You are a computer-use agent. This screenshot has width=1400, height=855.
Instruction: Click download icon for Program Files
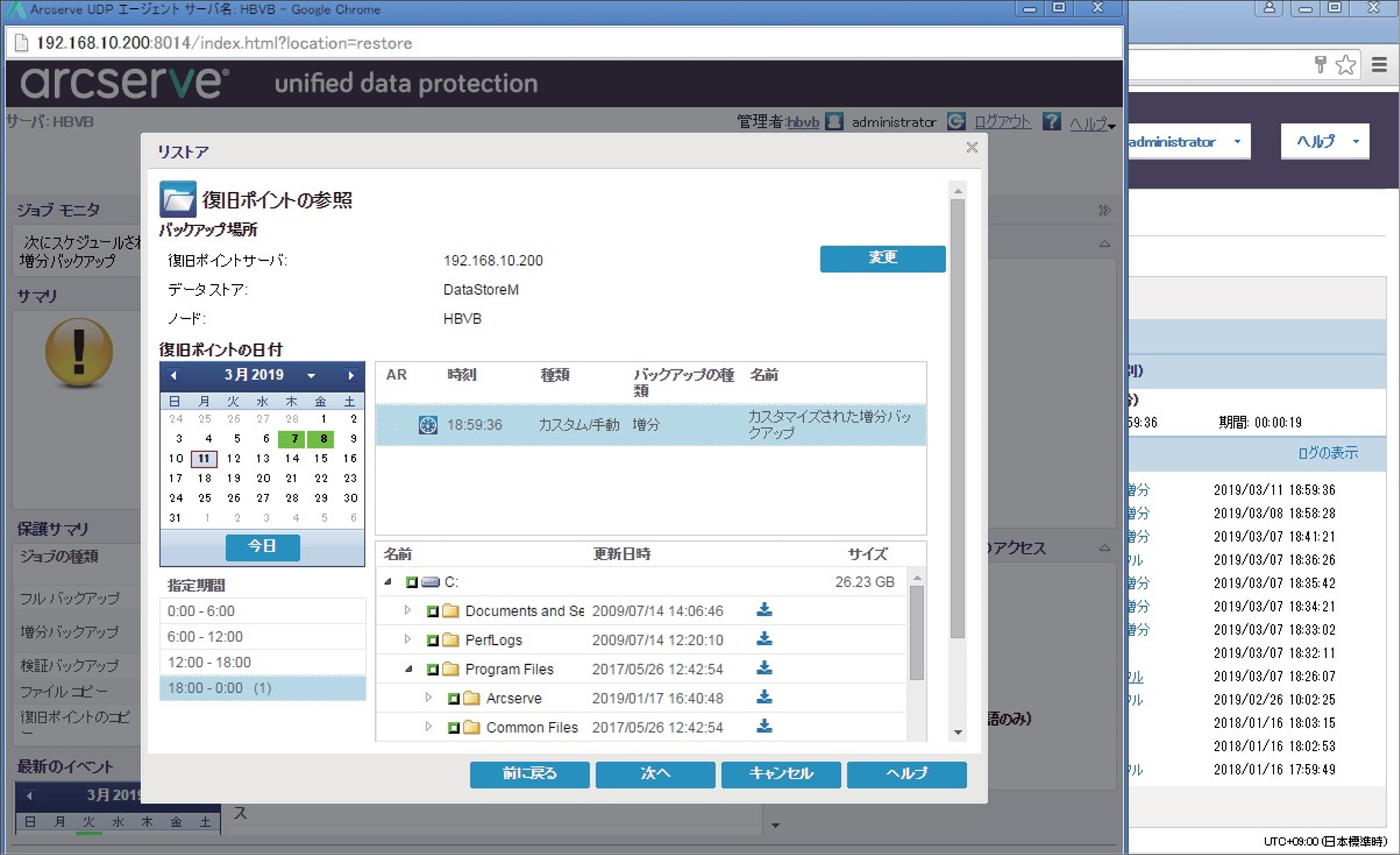tap(765, 668)
